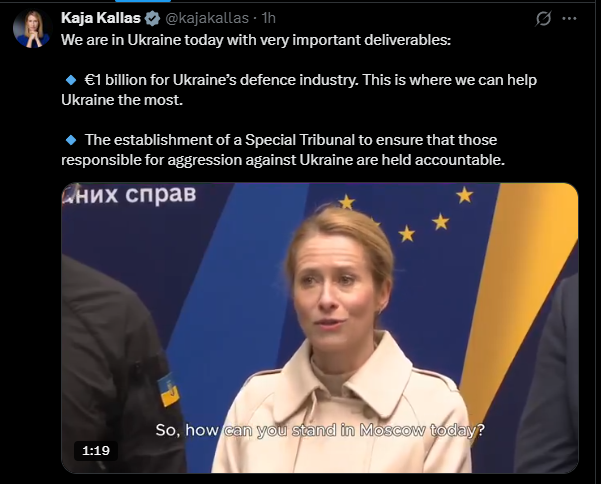Click the Ukrainian flag sleeve patch in video
Viewport: 601px width, 484px height.
pos(168,389)
